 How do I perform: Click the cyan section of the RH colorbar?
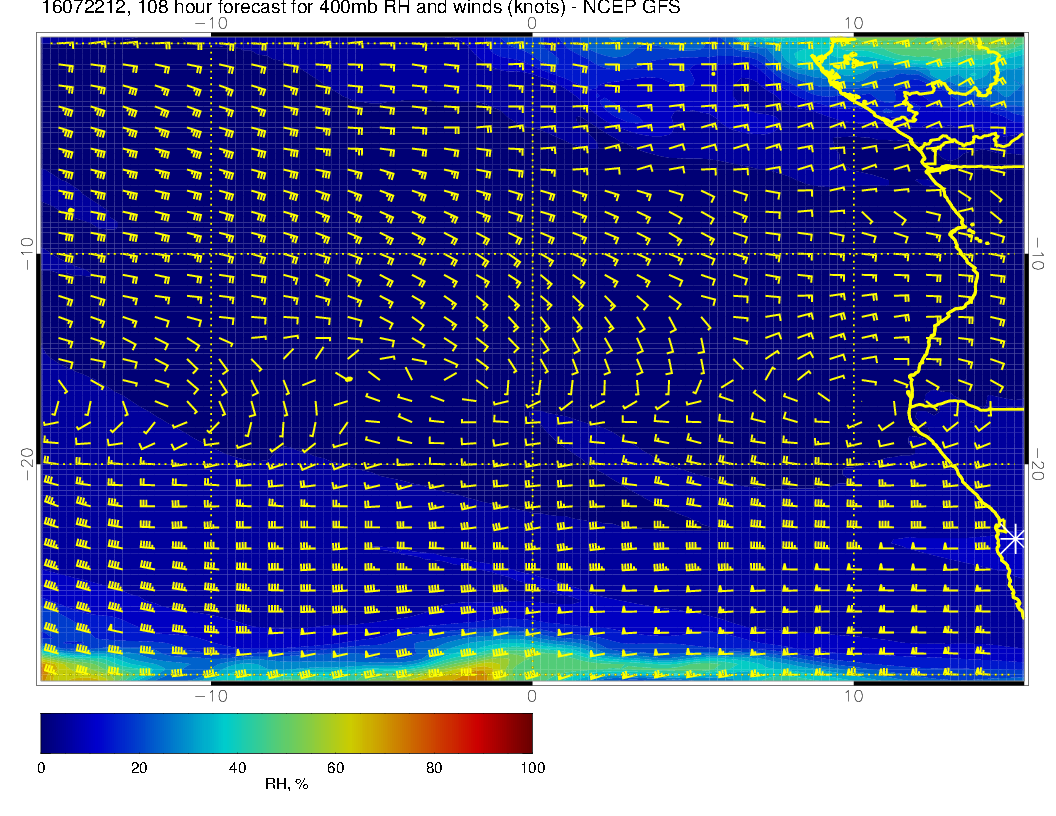coord(225,732)
